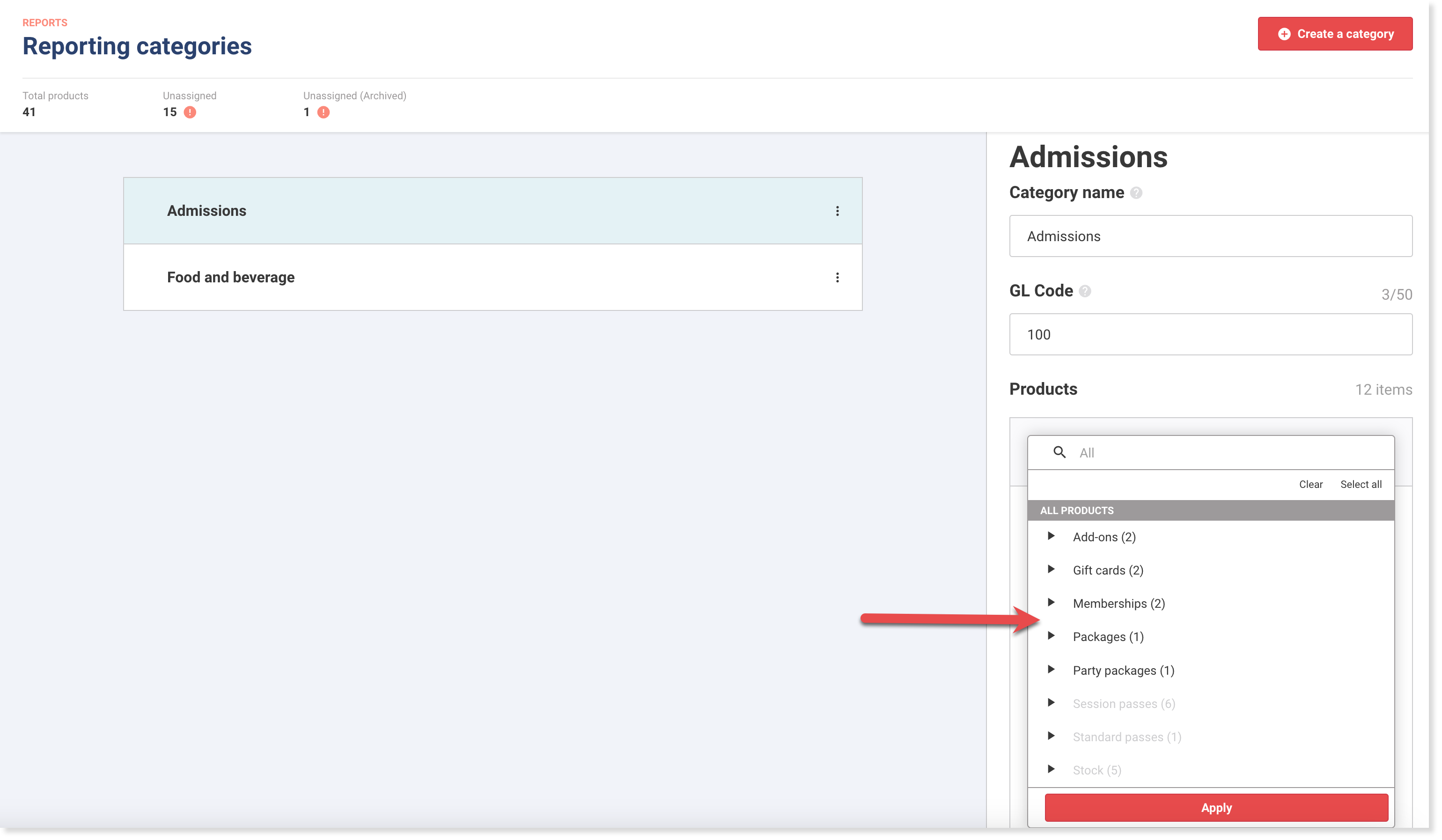Viewport: 1442px width, 840px height.
Task: Apply the product selection
Action: tap(1216, 807)
